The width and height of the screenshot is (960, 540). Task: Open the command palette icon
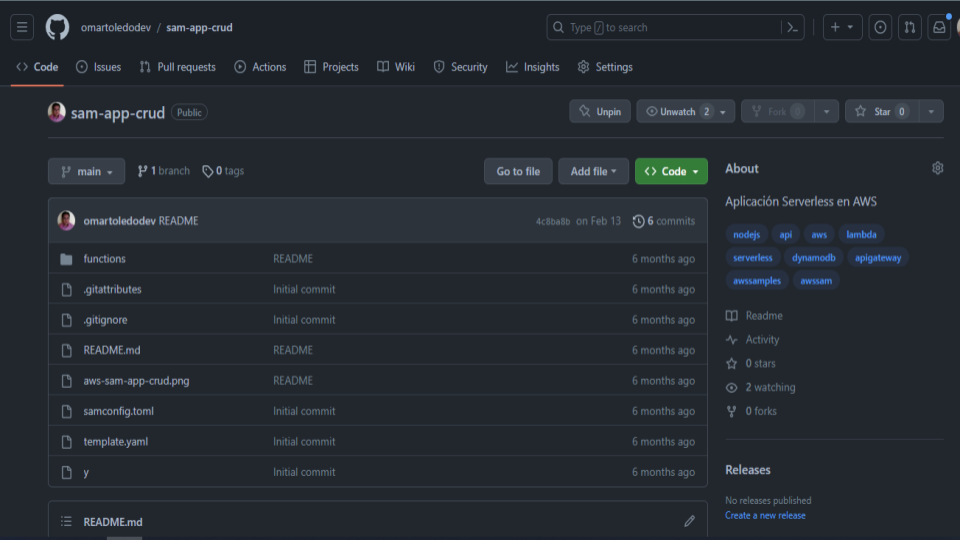click(792, 28)
